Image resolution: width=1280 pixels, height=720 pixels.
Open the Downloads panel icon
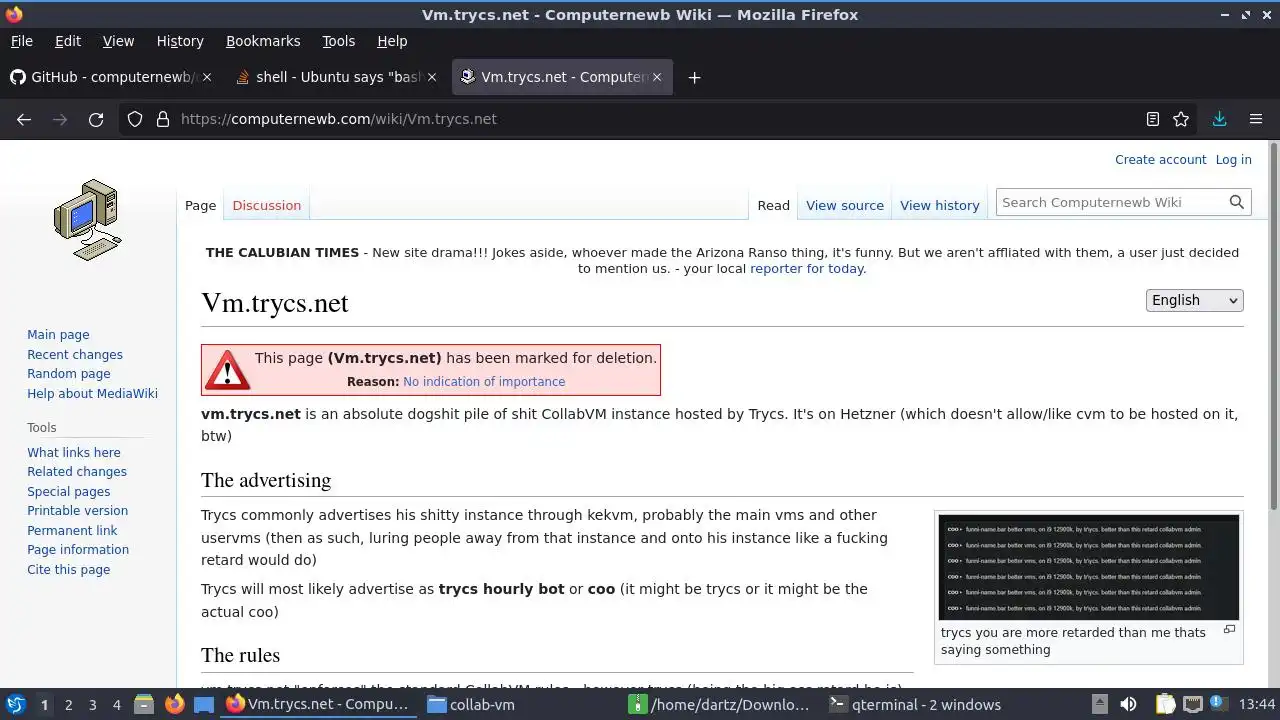pyautogui.click(x=1219, y=119)
